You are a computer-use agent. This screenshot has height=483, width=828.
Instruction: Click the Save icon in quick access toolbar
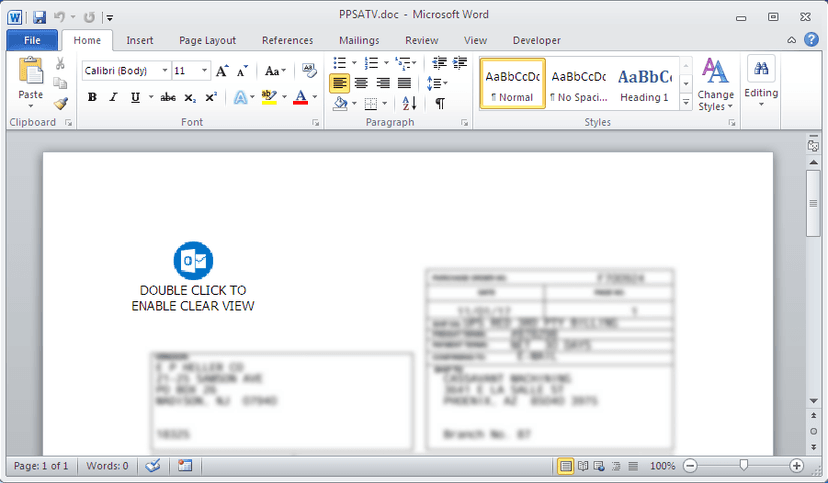39,17
